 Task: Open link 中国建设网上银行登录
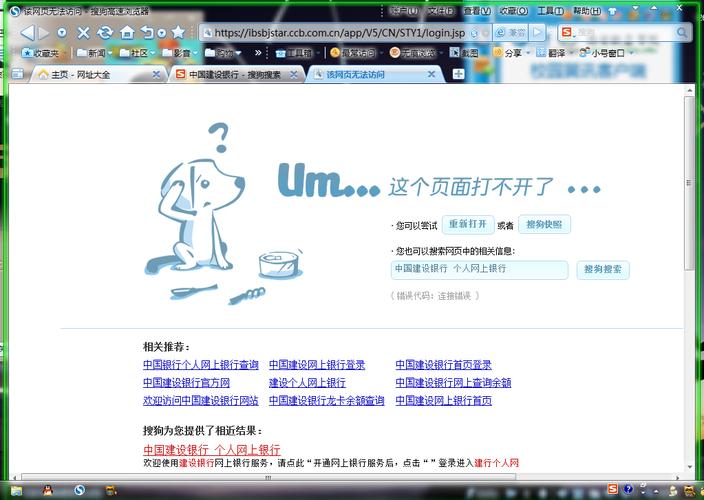317,365
